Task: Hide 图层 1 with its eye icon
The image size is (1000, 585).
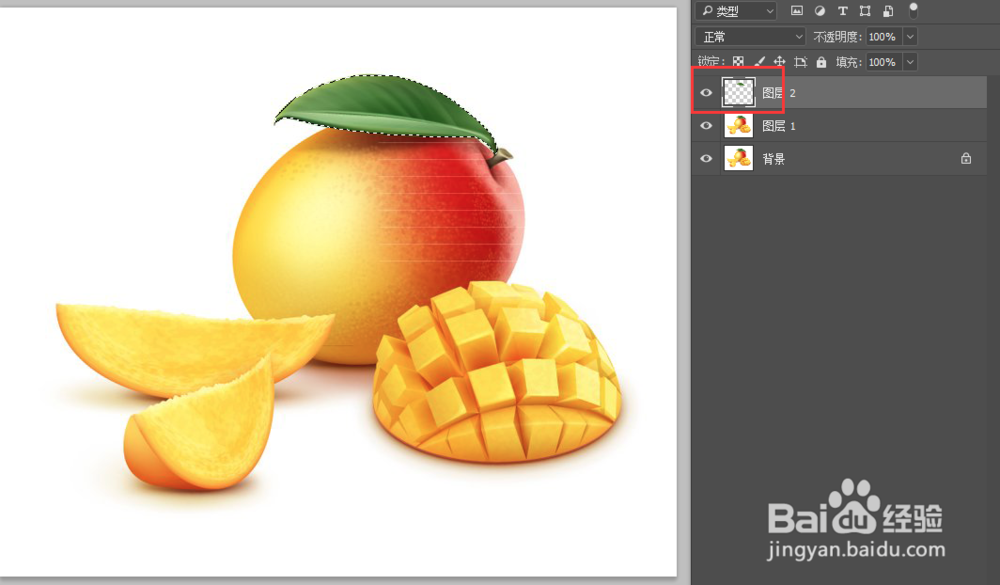Action: pyautogui.click(x=706, y=126)
